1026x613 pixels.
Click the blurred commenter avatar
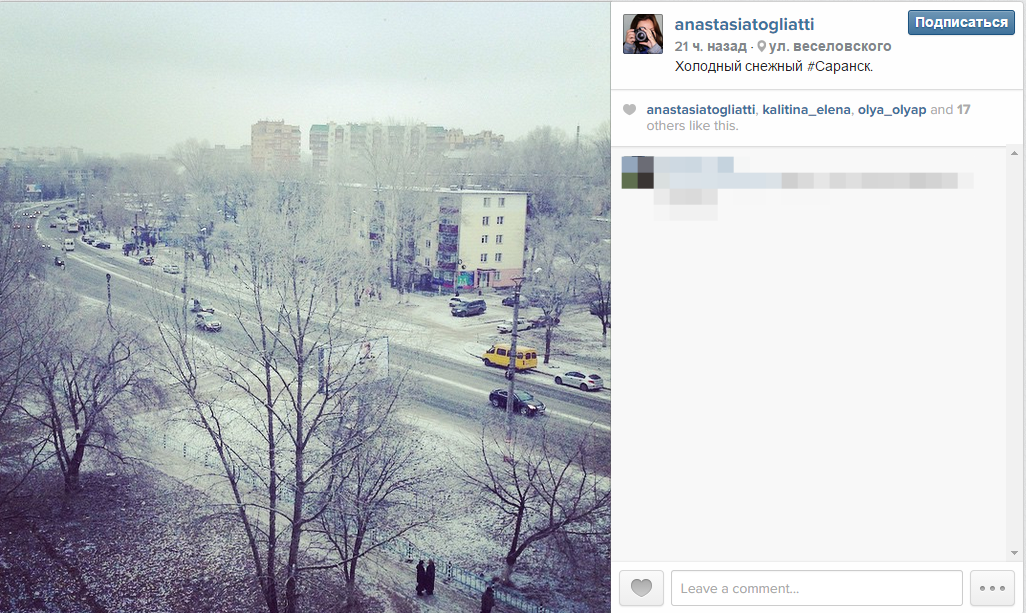pos(637,173)
